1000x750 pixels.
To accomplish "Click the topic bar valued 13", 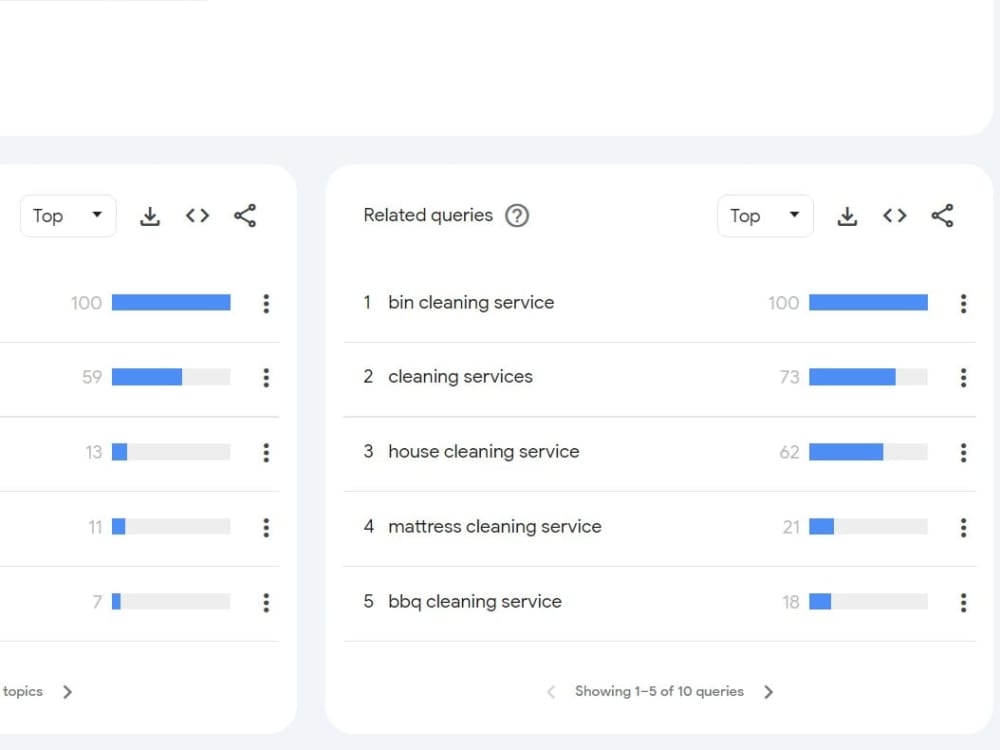I will 171,452.
